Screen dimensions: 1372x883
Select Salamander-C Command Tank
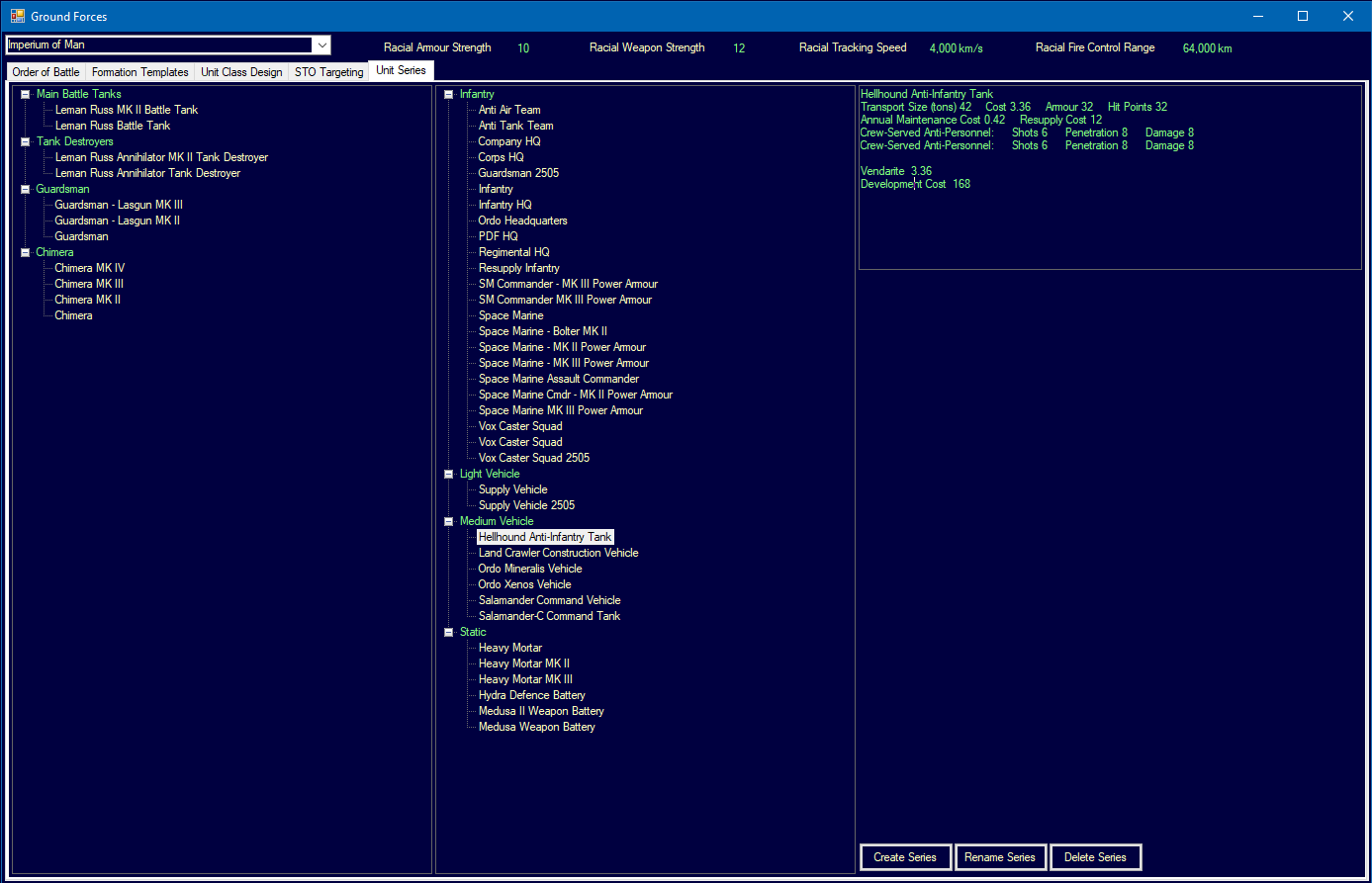[x=549, y=616]
